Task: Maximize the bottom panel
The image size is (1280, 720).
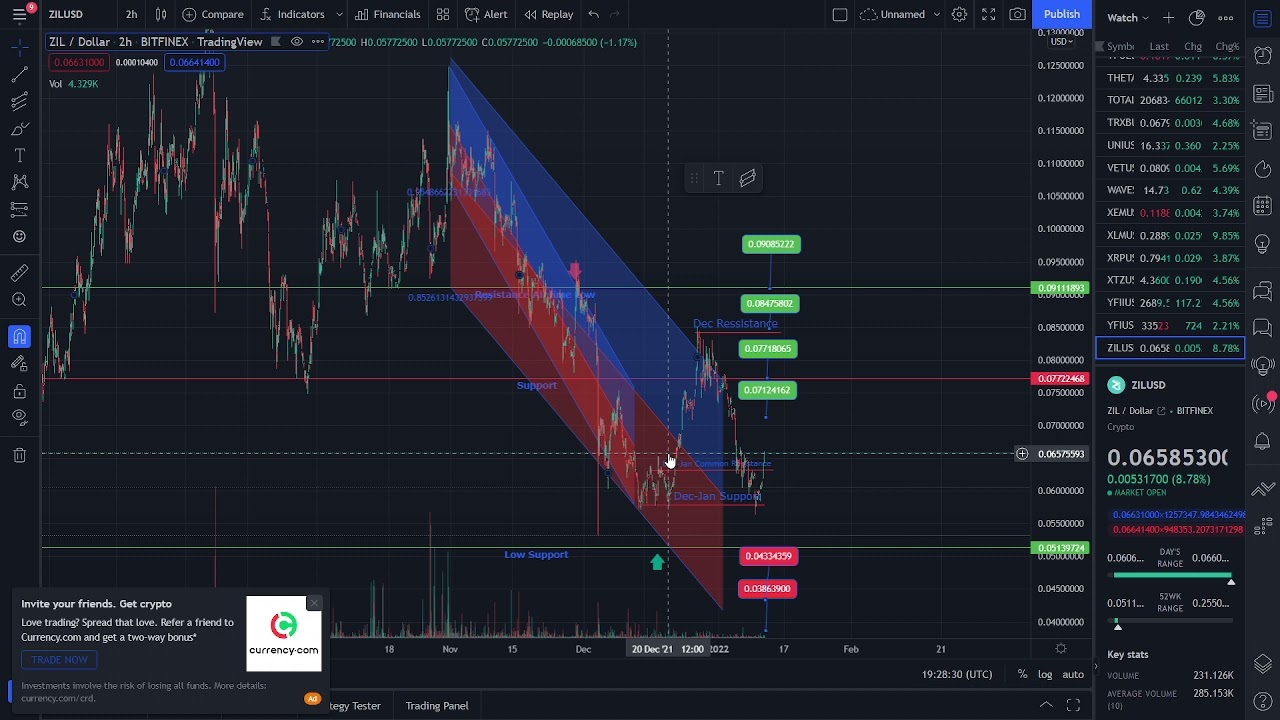Action: (x=1073, y=705)
